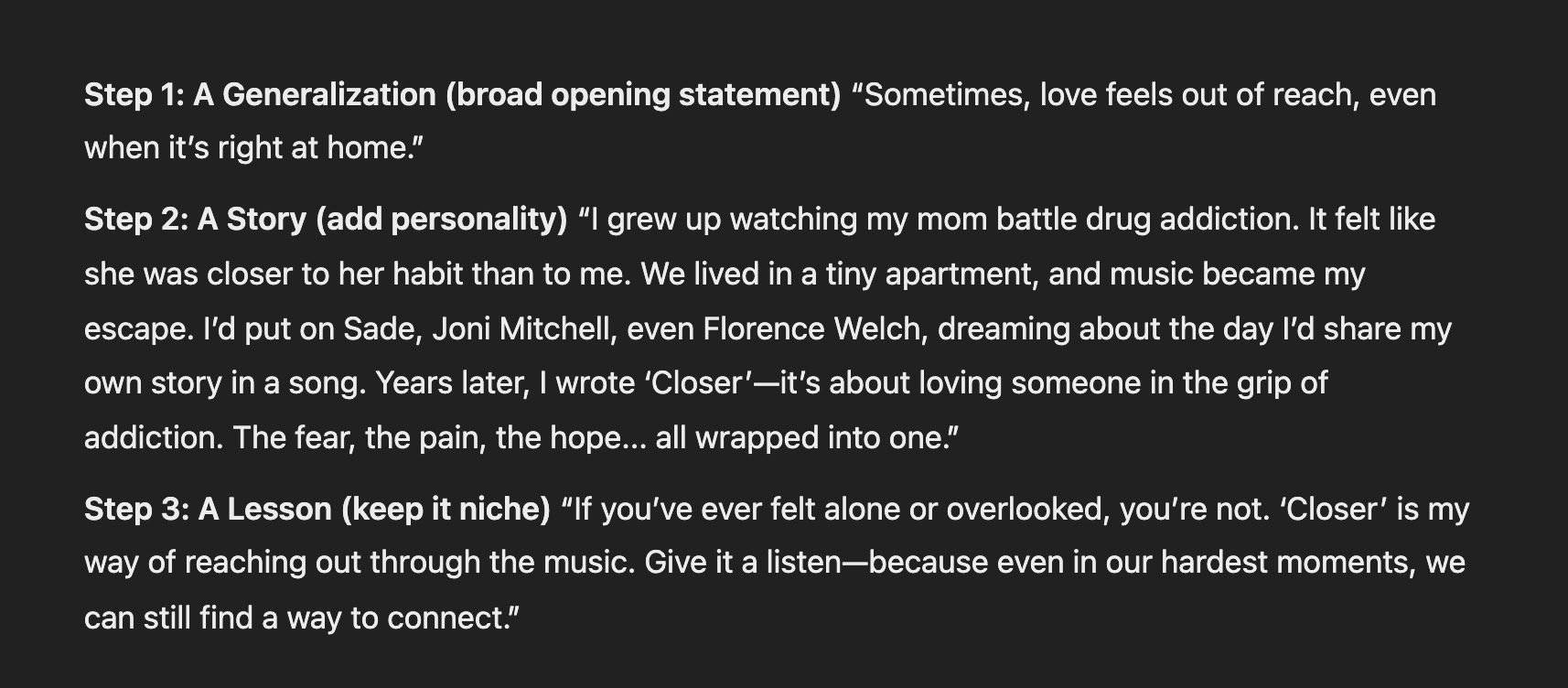Click the phrase "Give it a listen"

742,562
